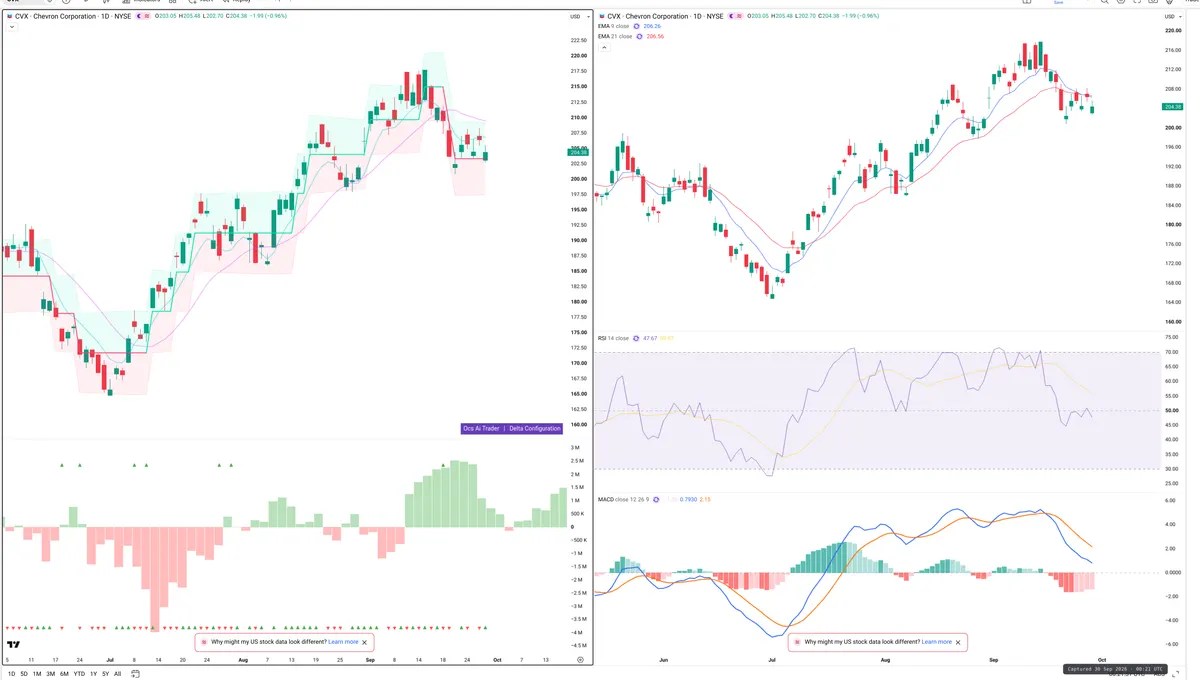Click the Chevron logo icon in right chart title

602,16
